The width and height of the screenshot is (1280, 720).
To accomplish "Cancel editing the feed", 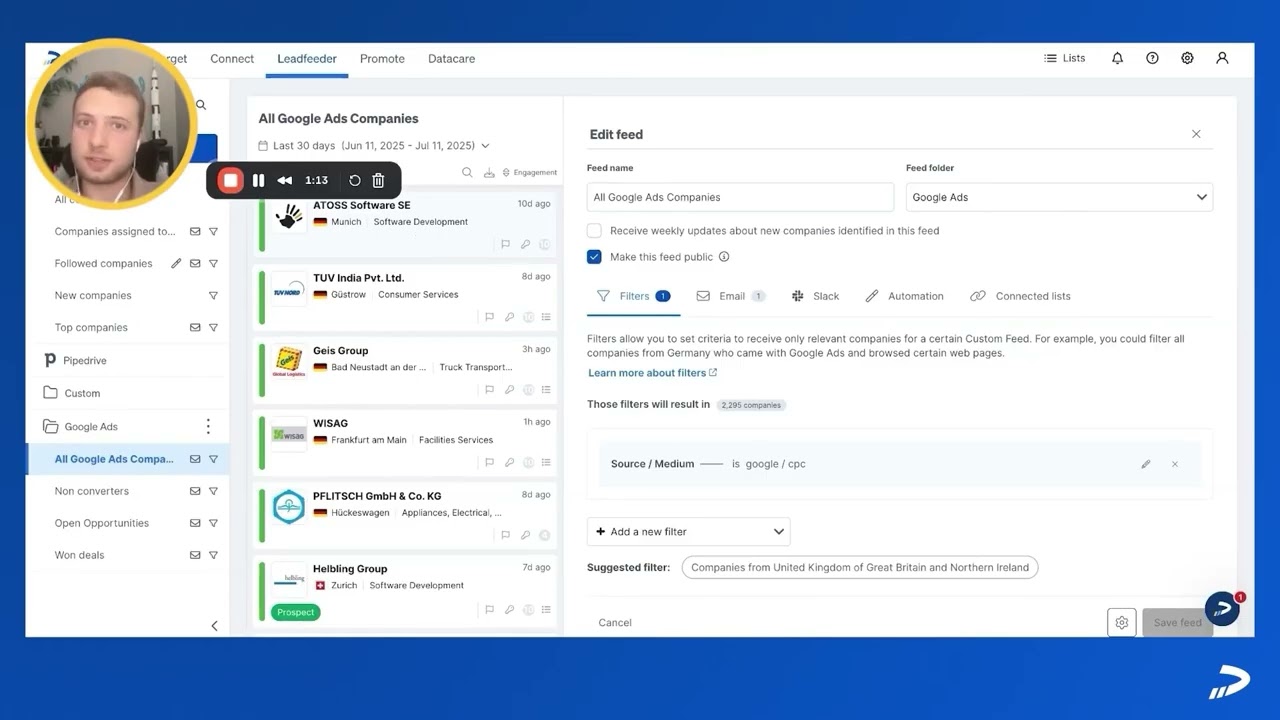I will point(615,622).
